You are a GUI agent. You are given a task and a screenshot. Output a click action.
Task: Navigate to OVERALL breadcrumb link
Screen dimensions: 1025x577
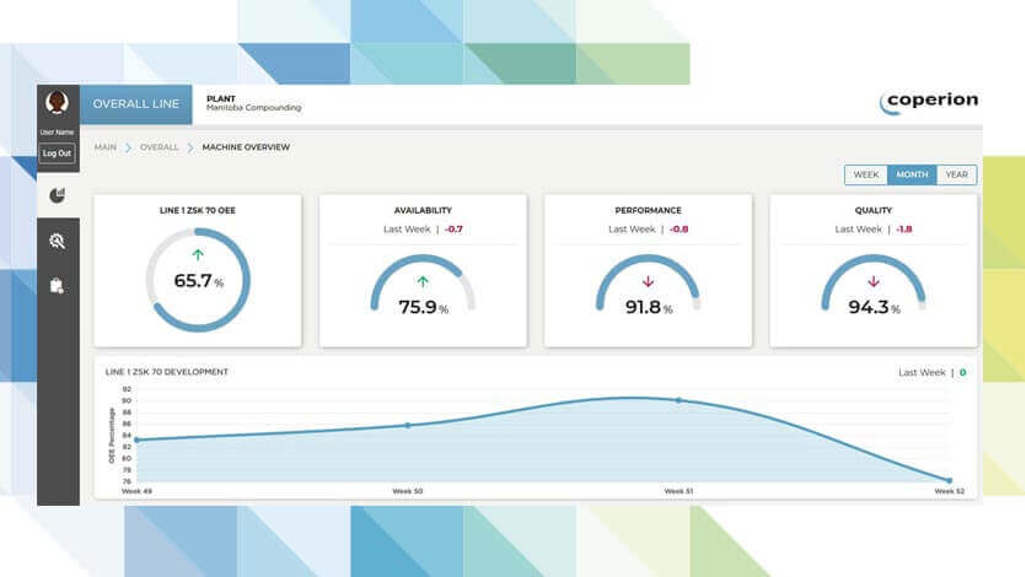pos(159,148)
